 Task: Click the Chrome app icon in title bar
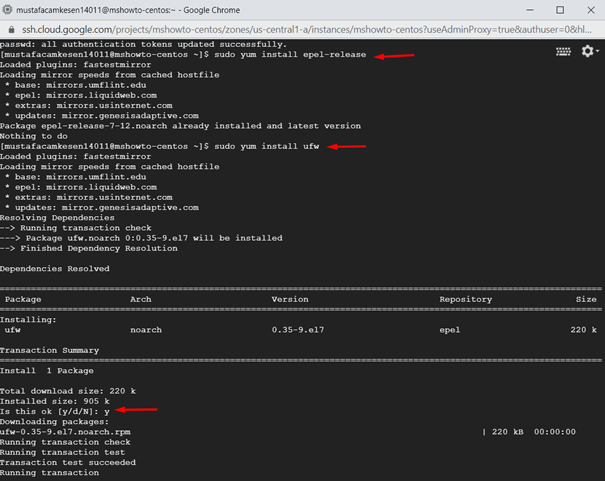(7, 10)
